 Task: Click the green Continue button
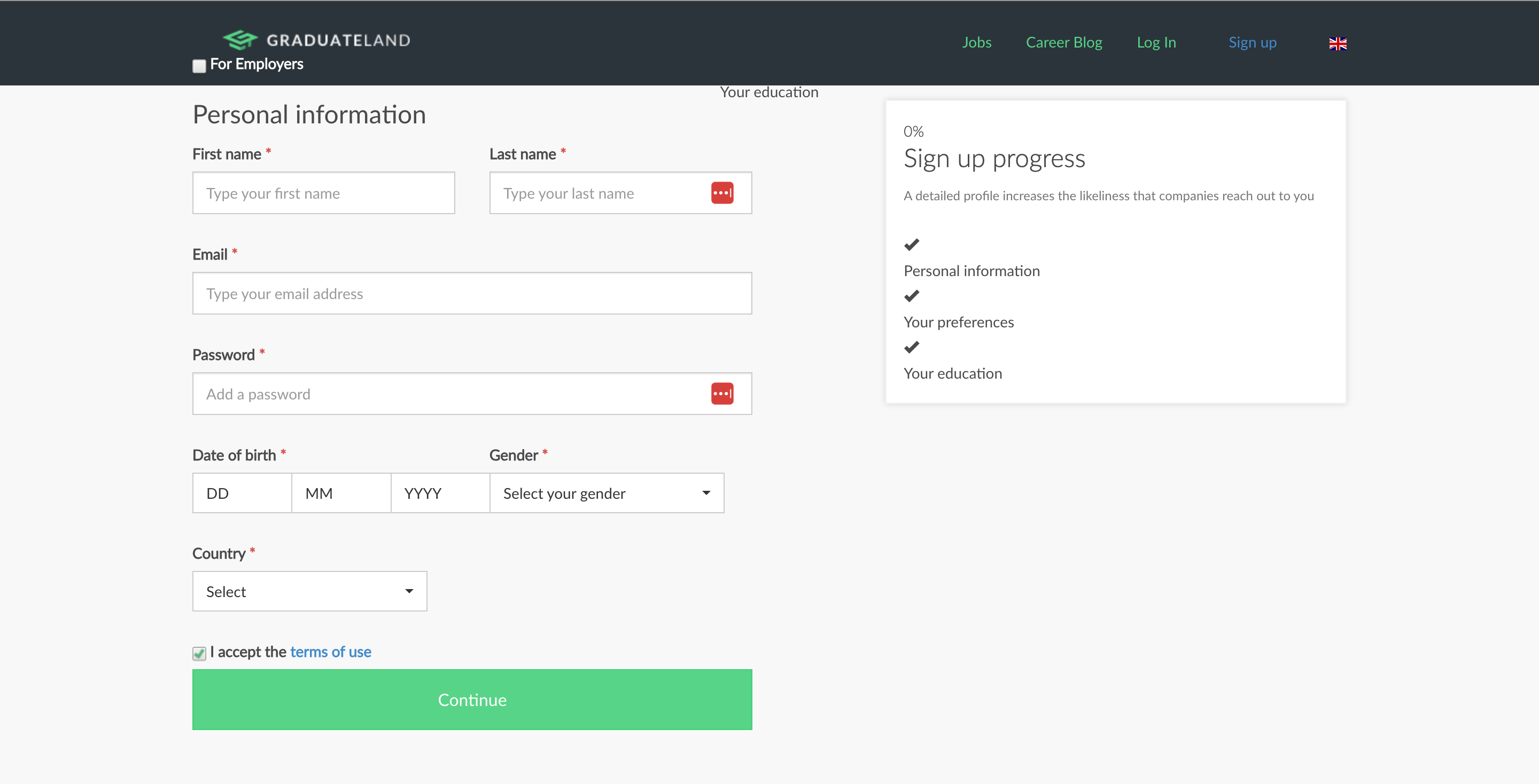tap(472, 699)
